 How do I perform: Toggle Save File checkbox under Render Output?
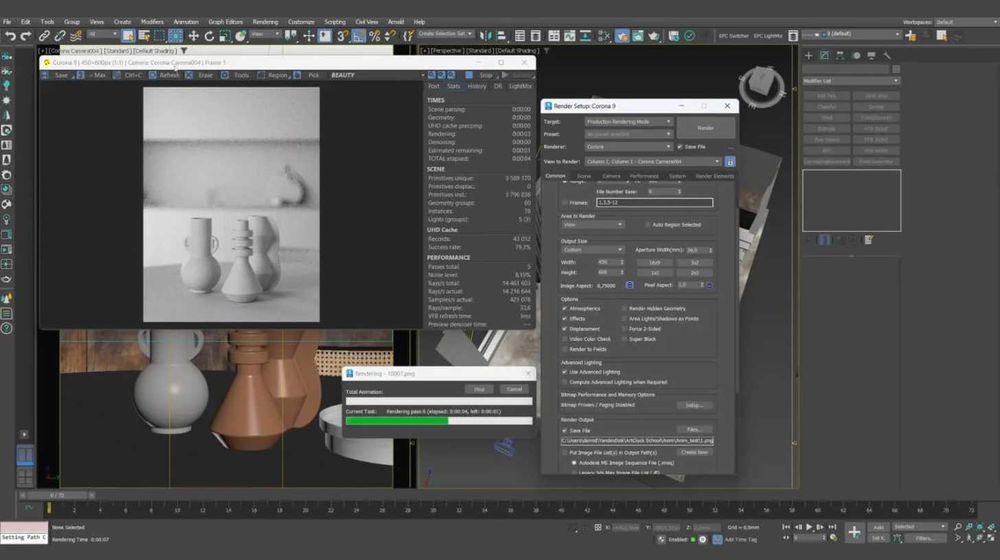click(564, 431)
